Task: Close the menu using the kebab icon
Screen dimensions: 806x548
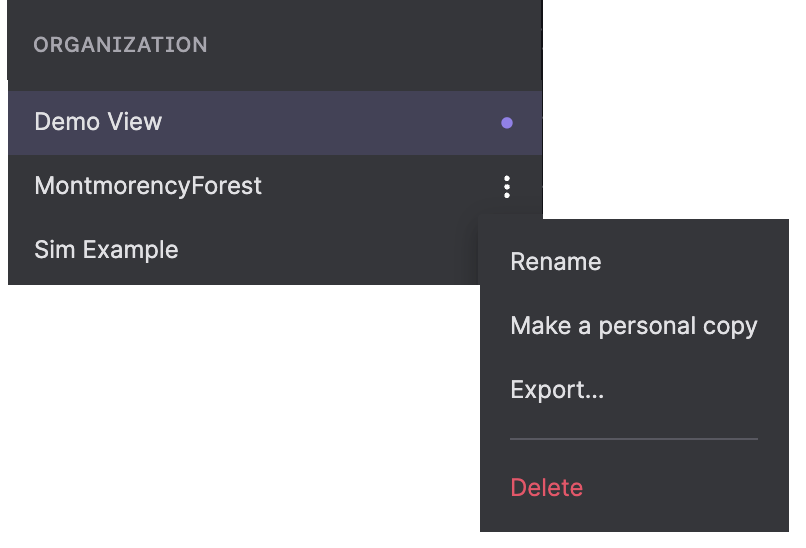Action: tap(507, 186)
